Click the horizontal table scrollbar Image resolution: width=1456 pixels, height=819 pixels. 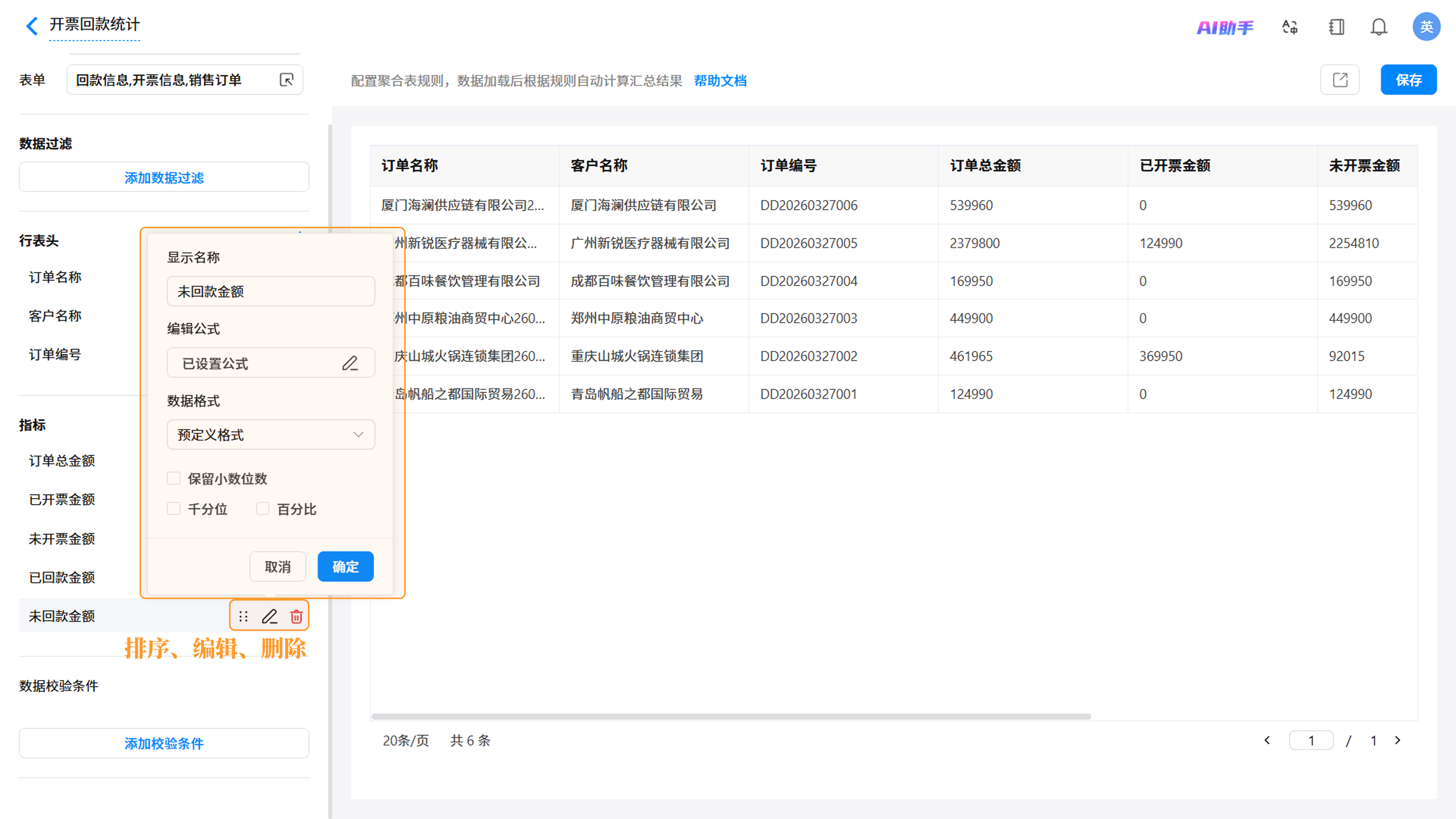pos(731,716)
